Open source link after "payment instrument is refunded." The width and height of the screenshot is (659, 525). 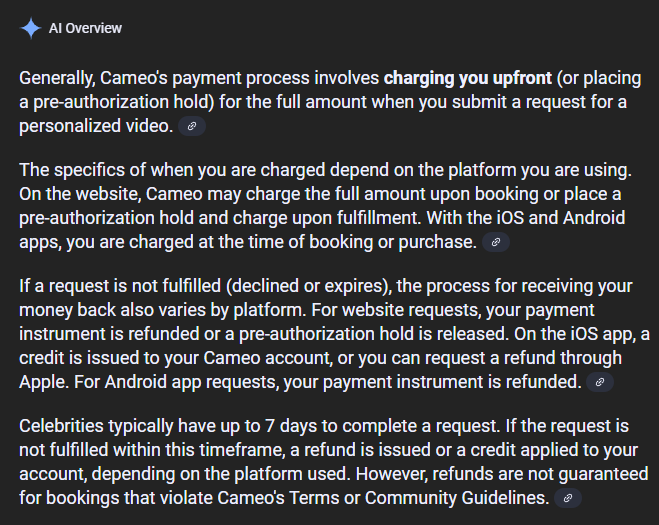(600, 382)
